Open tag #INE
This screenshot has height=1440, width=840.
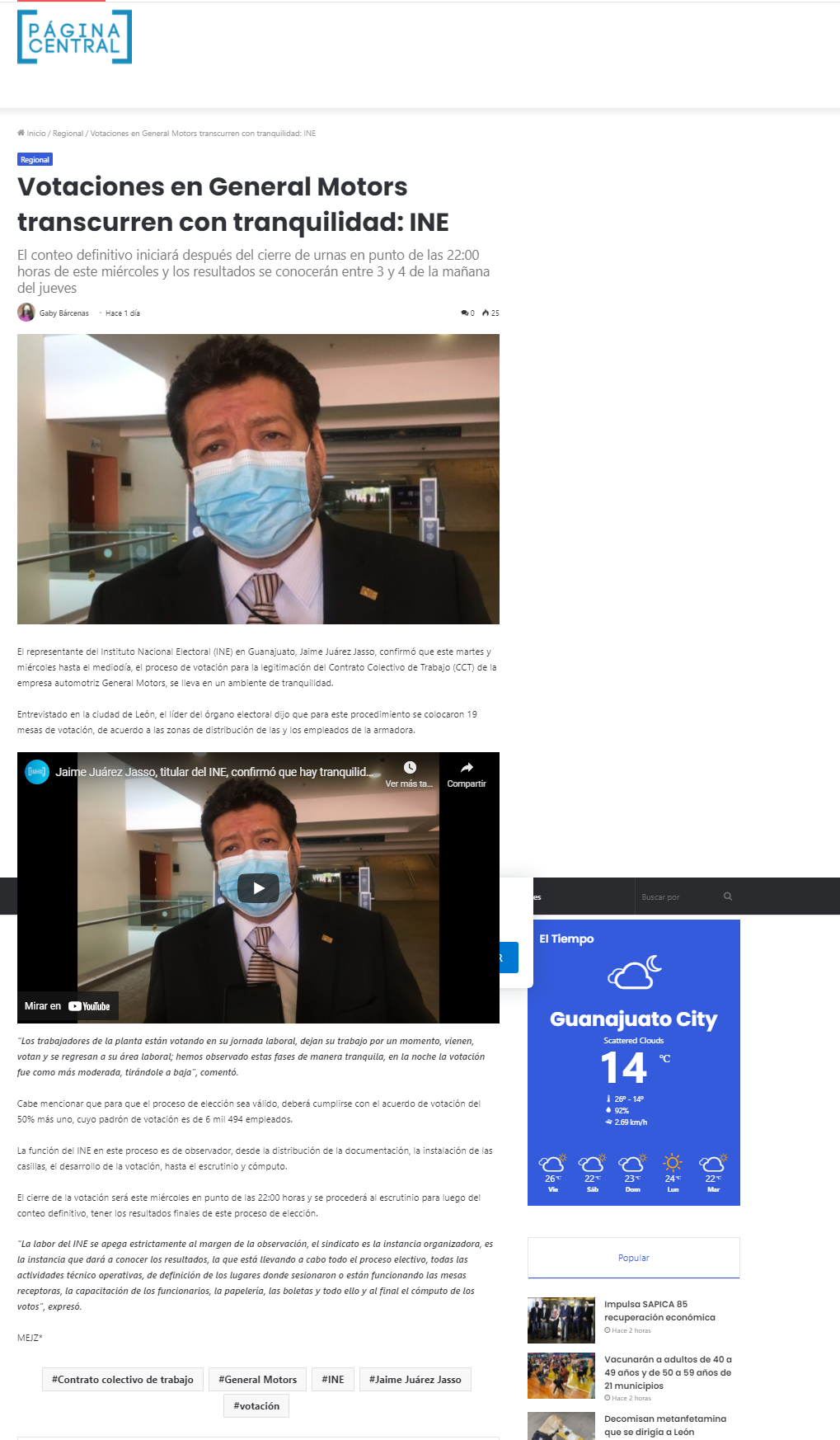pyautogui.click(x=333, y=1380)
